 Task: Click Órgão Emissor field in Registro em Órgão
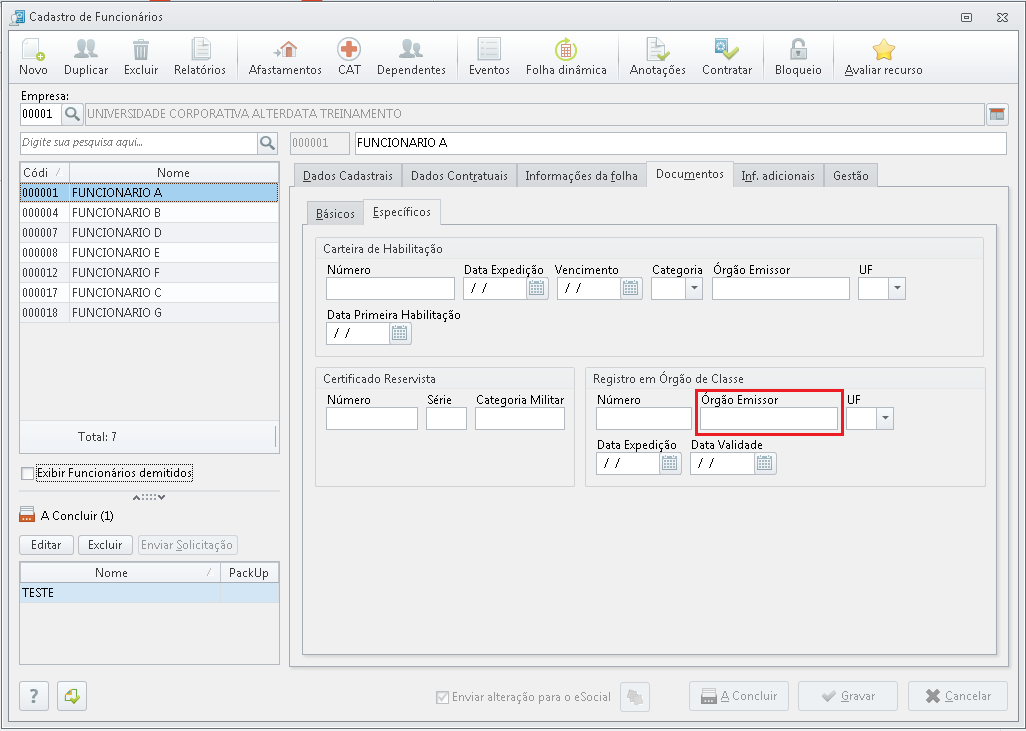point(769,418)
